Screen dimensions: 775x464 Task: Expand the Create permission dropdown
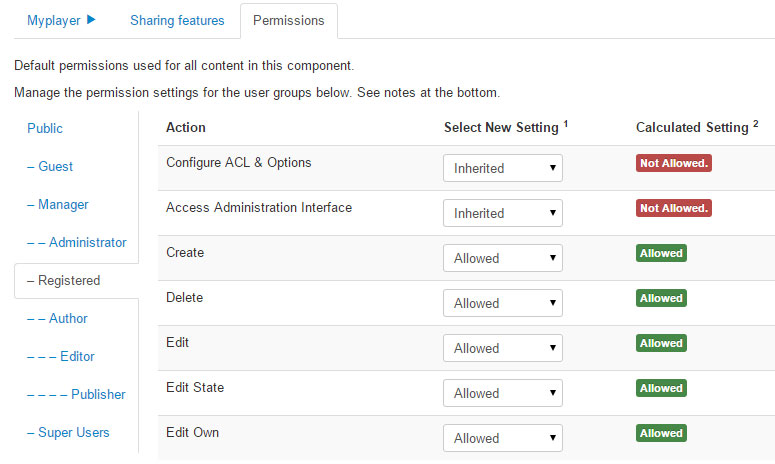pyautogui.click(x=503, y=258)
